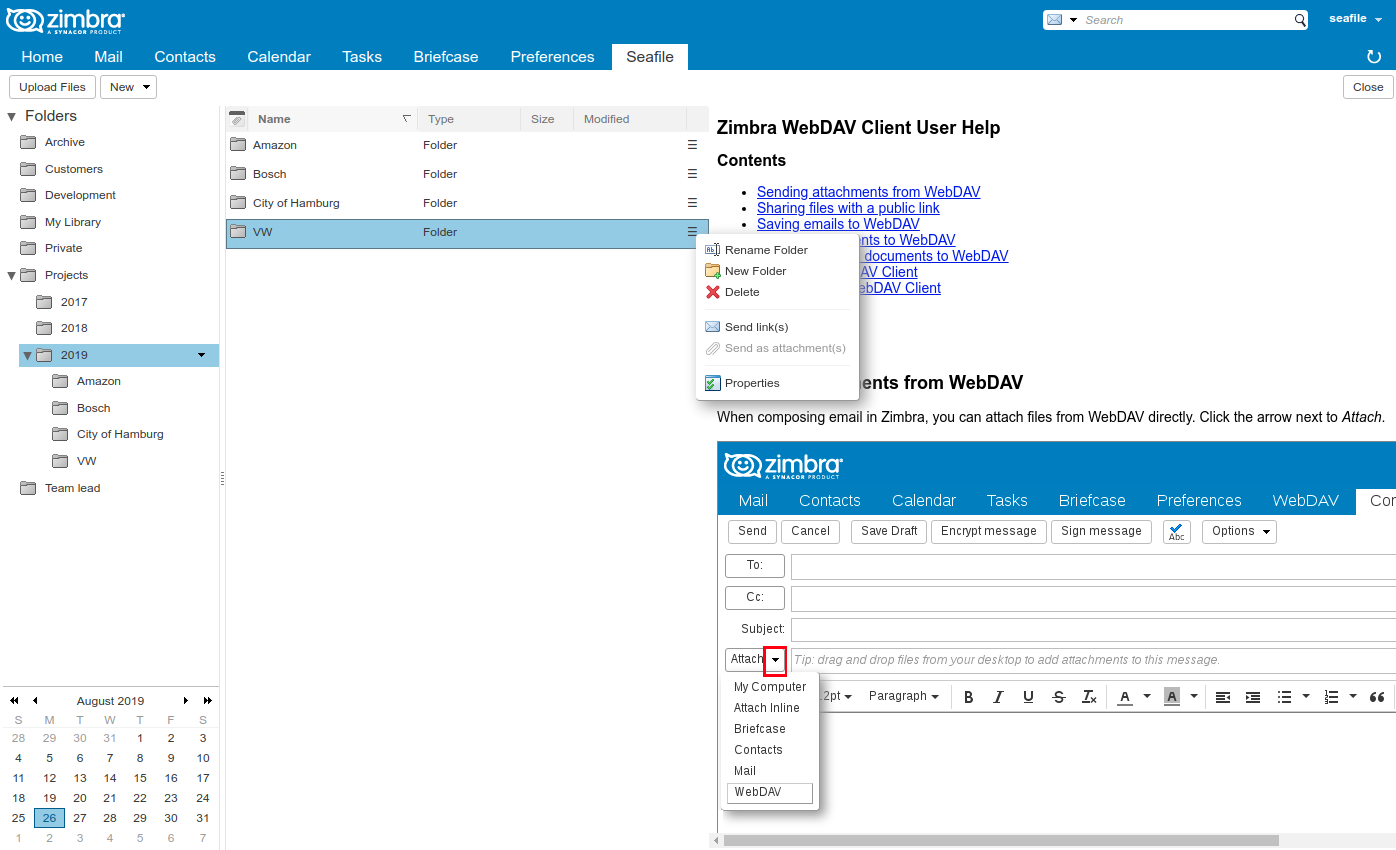Open the hamburger menu for the Bosch row

coord(692,174)
